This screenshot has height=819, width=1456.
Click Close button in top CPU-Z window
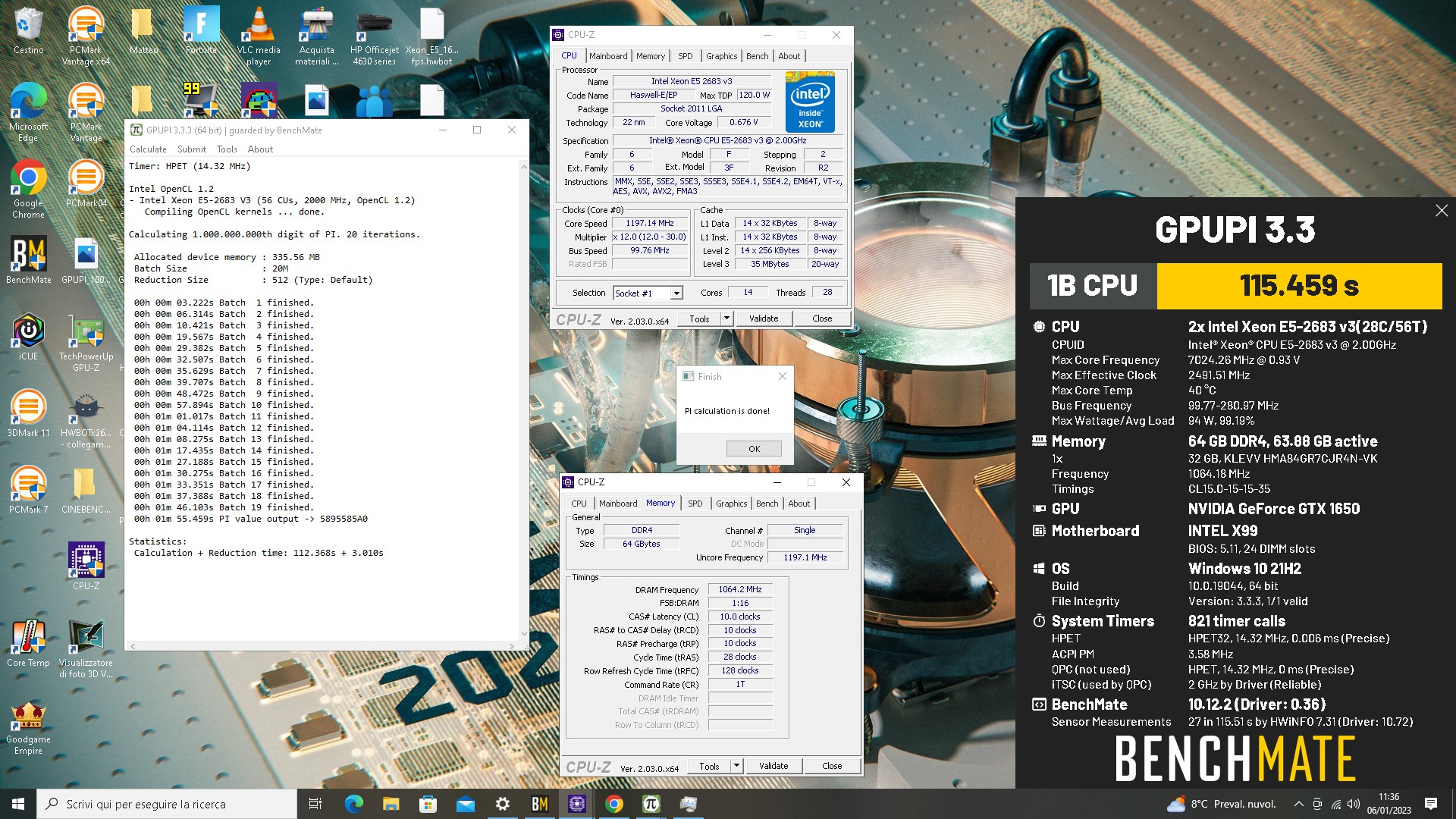(x=822, y=318)
